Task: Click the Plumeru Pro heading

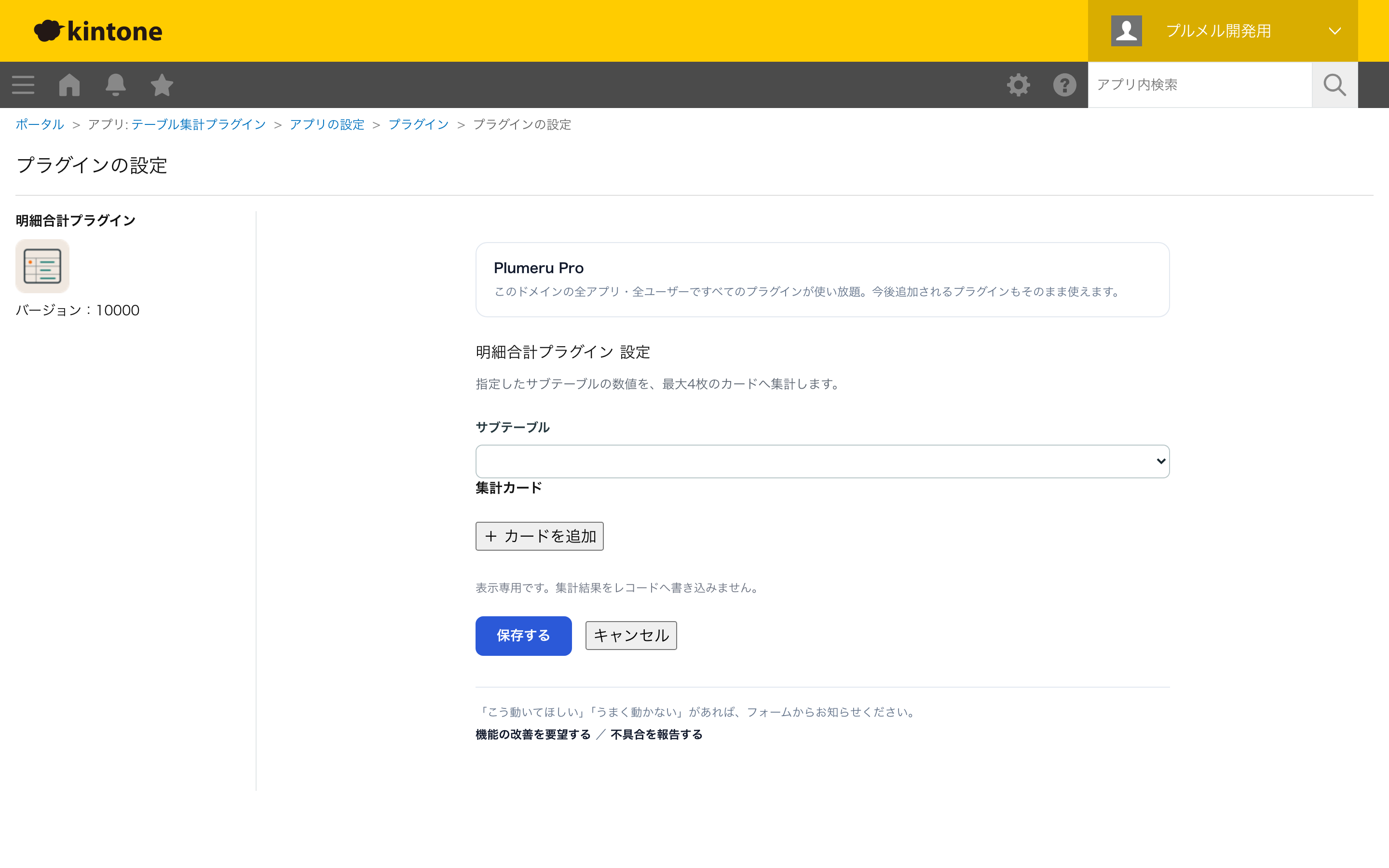Action: tap(538, 268)
